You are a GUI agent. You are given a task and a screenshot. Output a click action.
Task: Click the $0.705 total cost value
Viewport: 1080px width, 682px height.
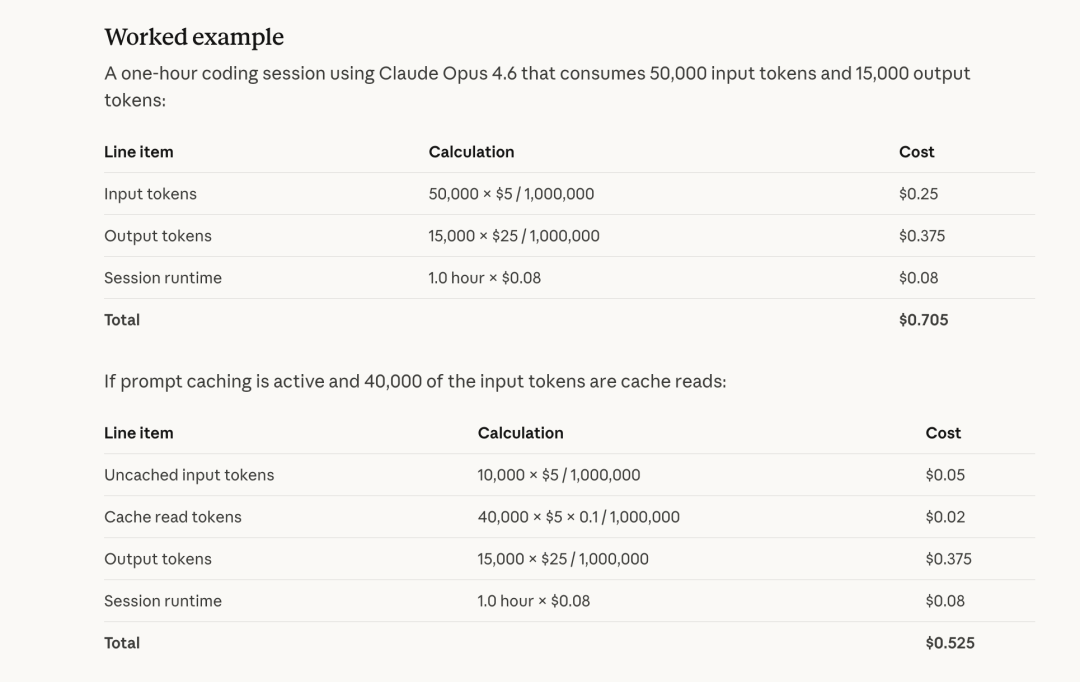[x=923, y=320]
